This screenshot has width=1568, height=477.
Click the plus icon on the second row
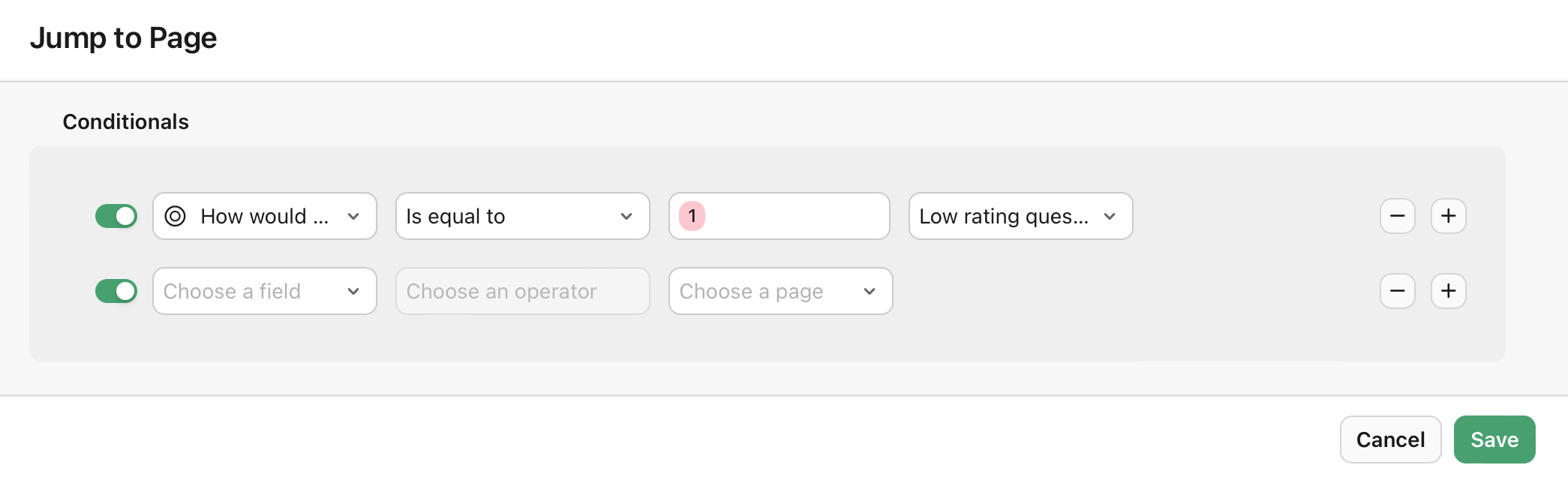(x=1448, y=291)
